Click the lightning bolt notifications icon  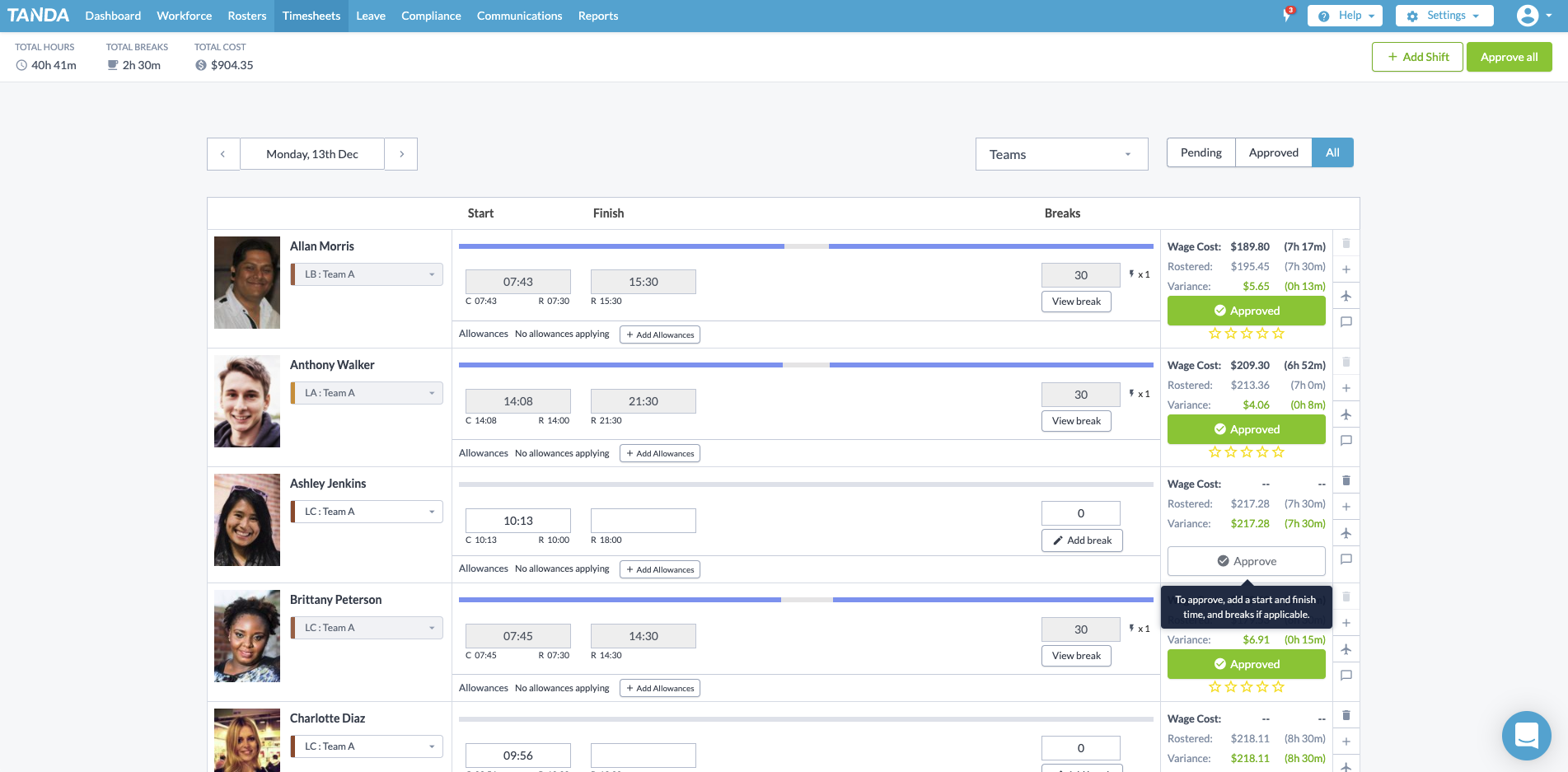1287,16
